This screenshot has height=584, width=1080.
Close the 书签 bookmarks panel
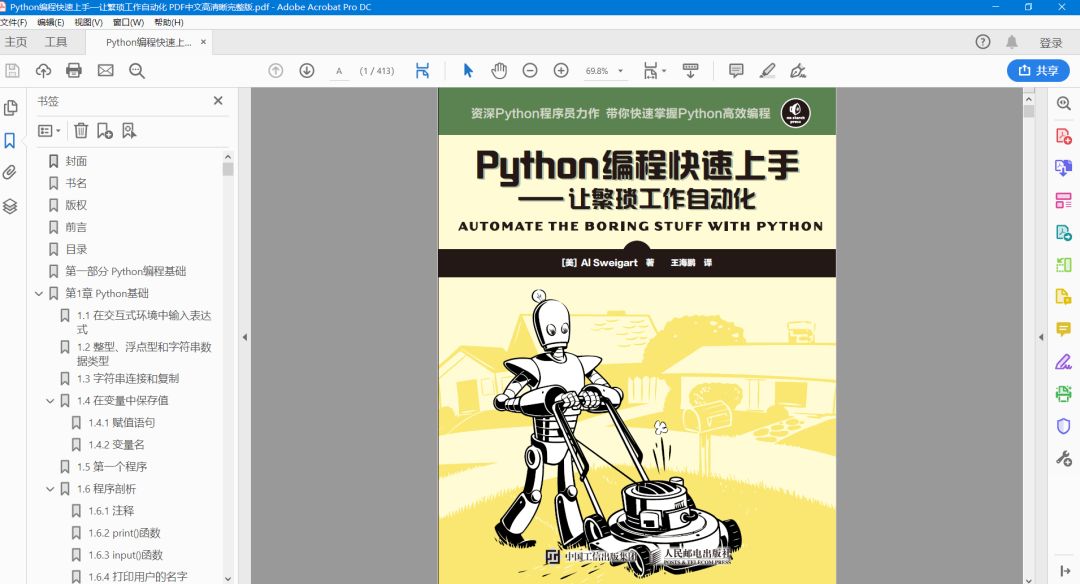coord(218,101)
